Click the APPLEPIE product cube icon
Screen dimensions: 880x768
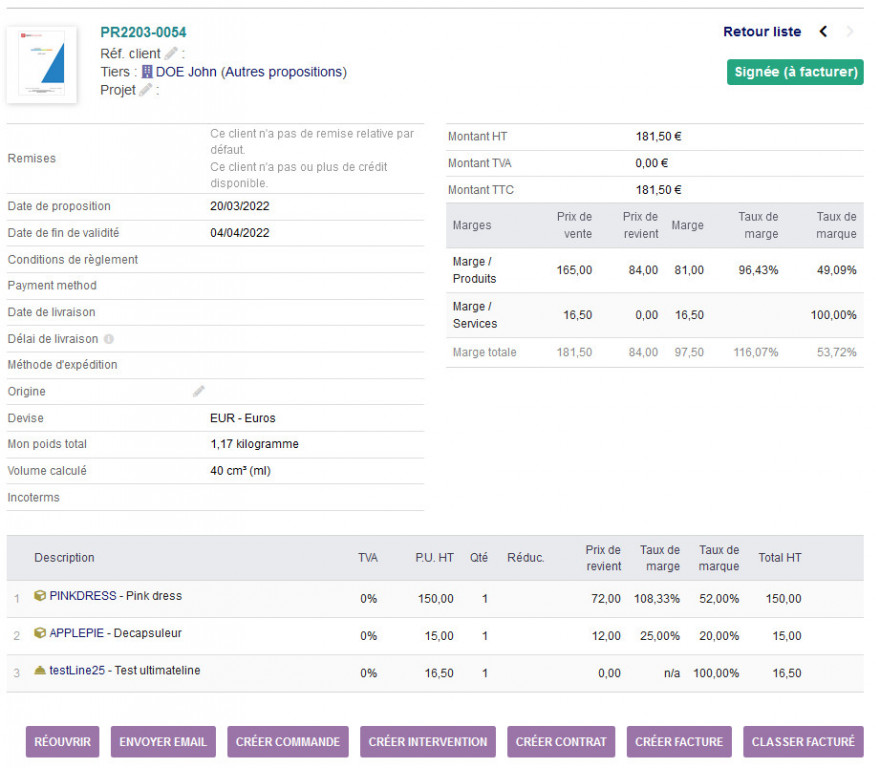(40, 633)
